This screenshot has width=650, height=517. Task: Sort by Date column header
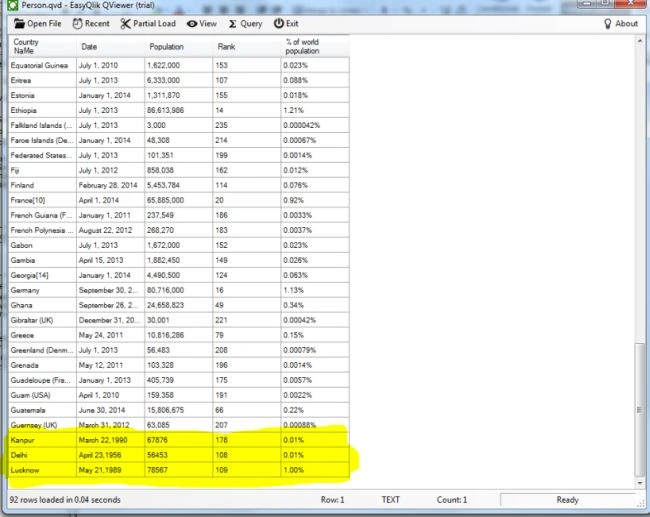[111, 46]
